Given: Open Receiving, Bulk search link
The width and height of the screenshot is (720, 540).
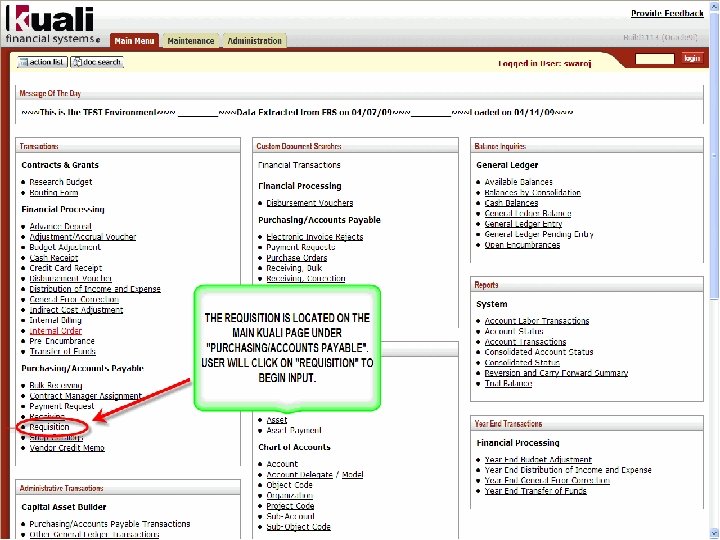Looking at the screenshot, I should coord(294,268).
